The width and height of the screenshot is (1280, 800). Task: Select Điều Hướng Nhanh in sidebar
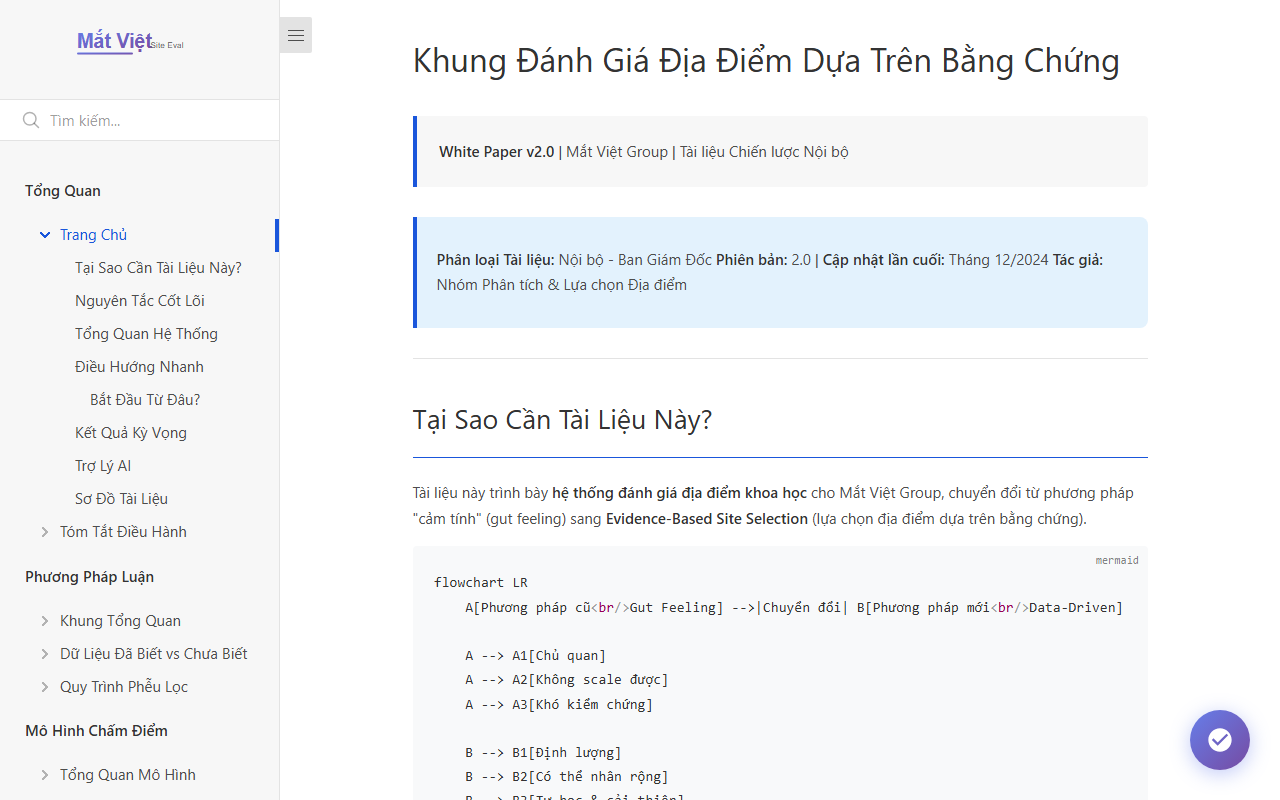point(139,367)
